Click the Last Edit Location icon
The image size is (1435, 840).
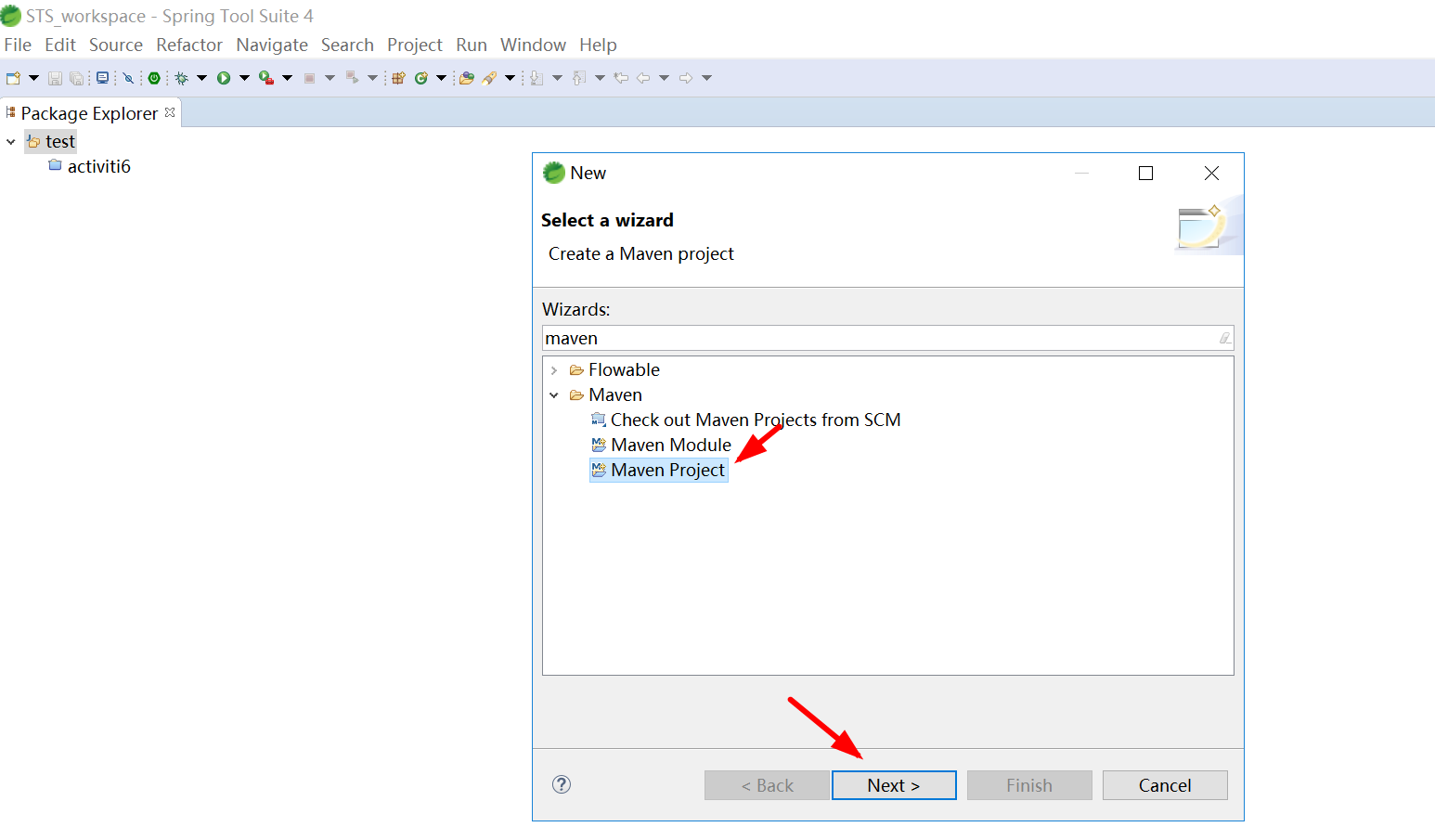point(621,78)
